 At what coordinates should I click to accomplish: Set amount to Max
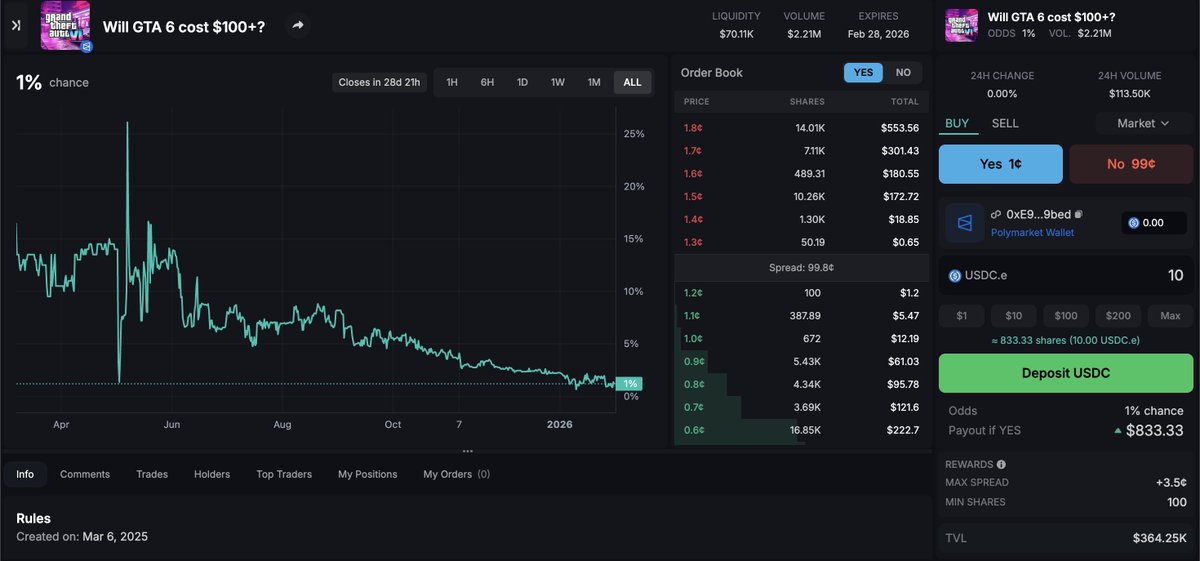pos(1170,316)
